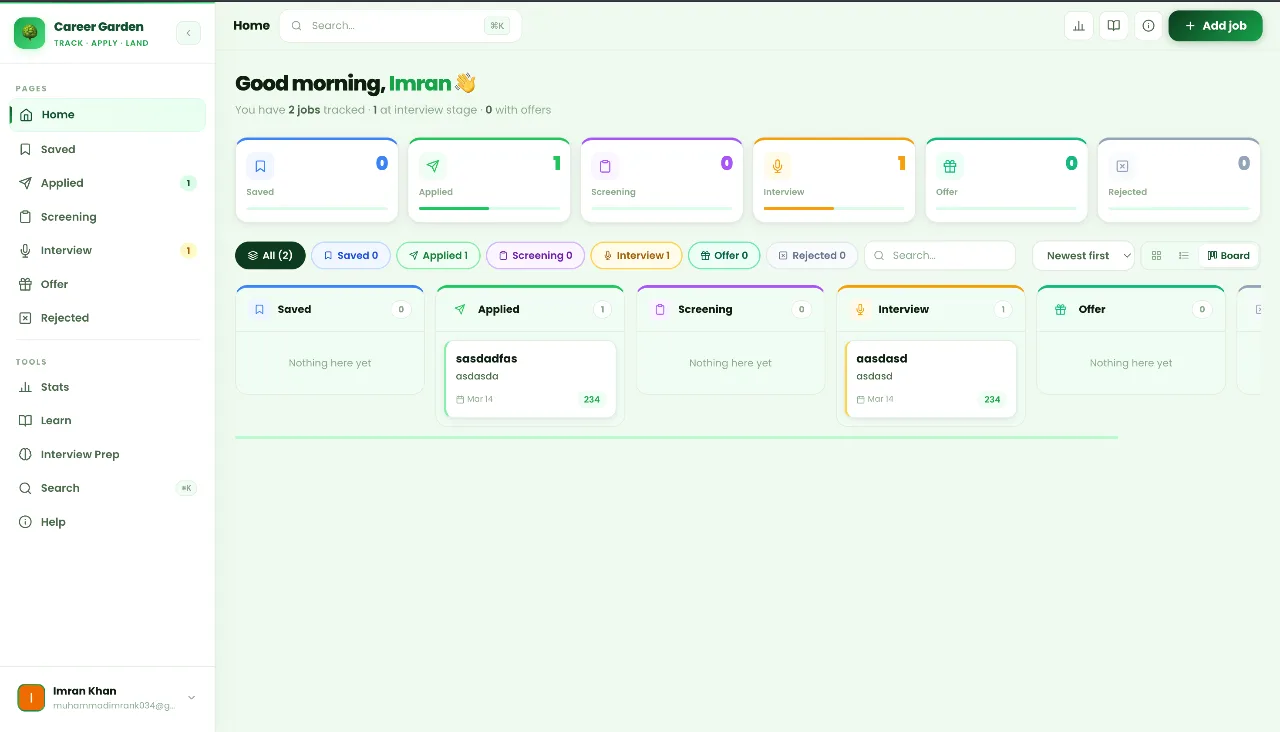This screenshot has width=1280, height=732.
Task: Open Screening page in sidebar
Action: (108, 217)
